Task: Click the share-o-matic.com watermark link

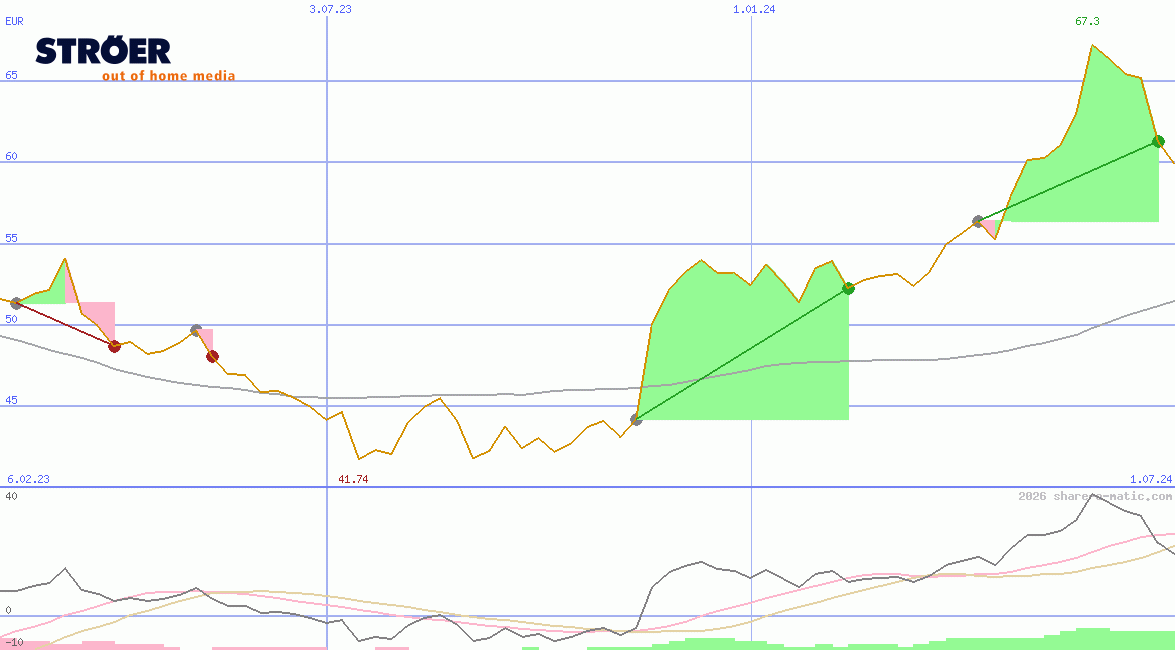Action: coord(1095,496)
